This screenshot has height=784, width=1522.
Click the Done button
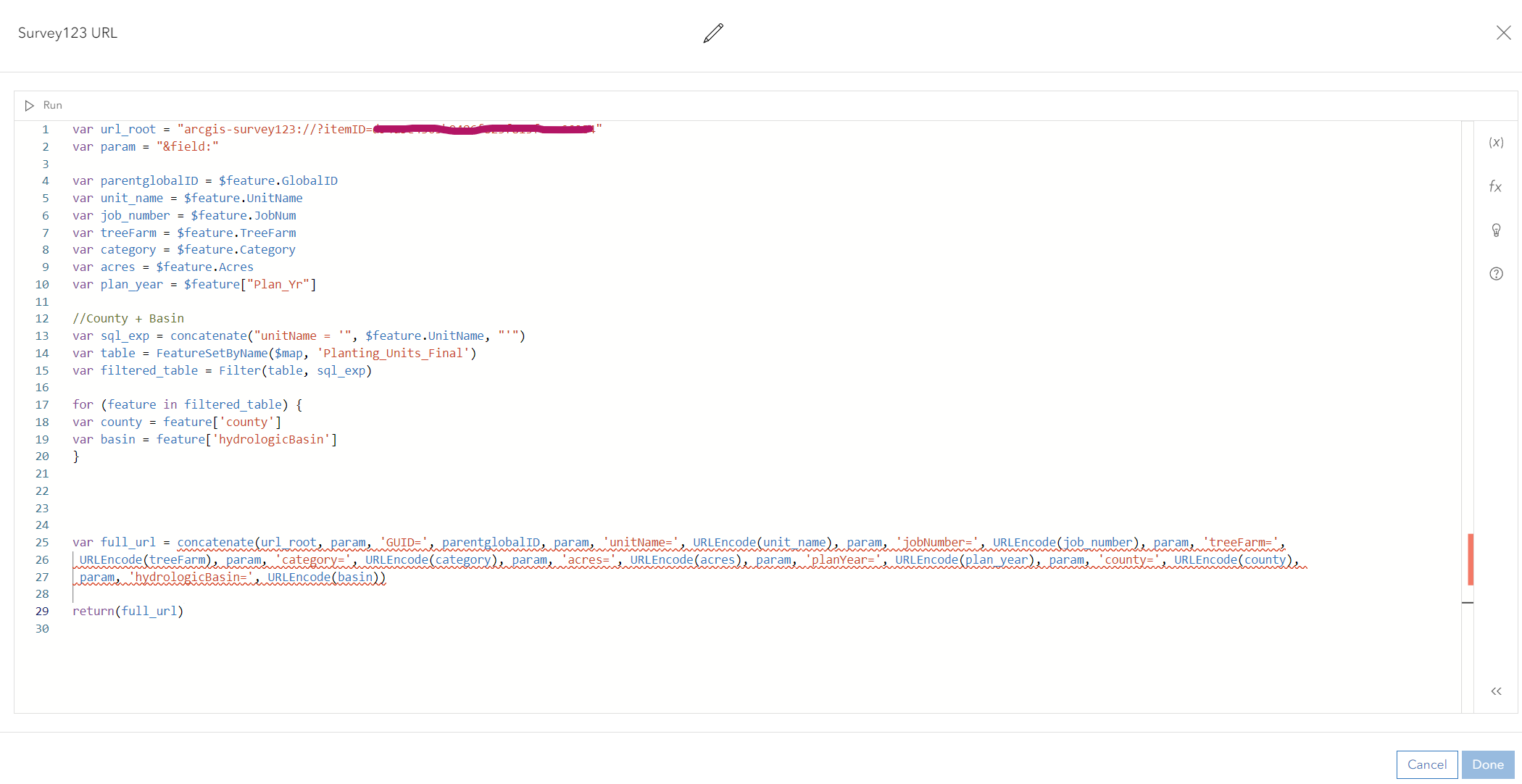click(x=1488, y=764)
